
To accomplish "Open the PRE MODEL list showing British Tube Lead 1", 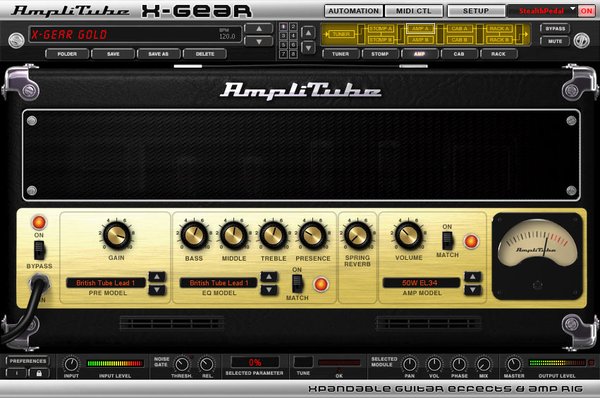I will pos(106,283).
